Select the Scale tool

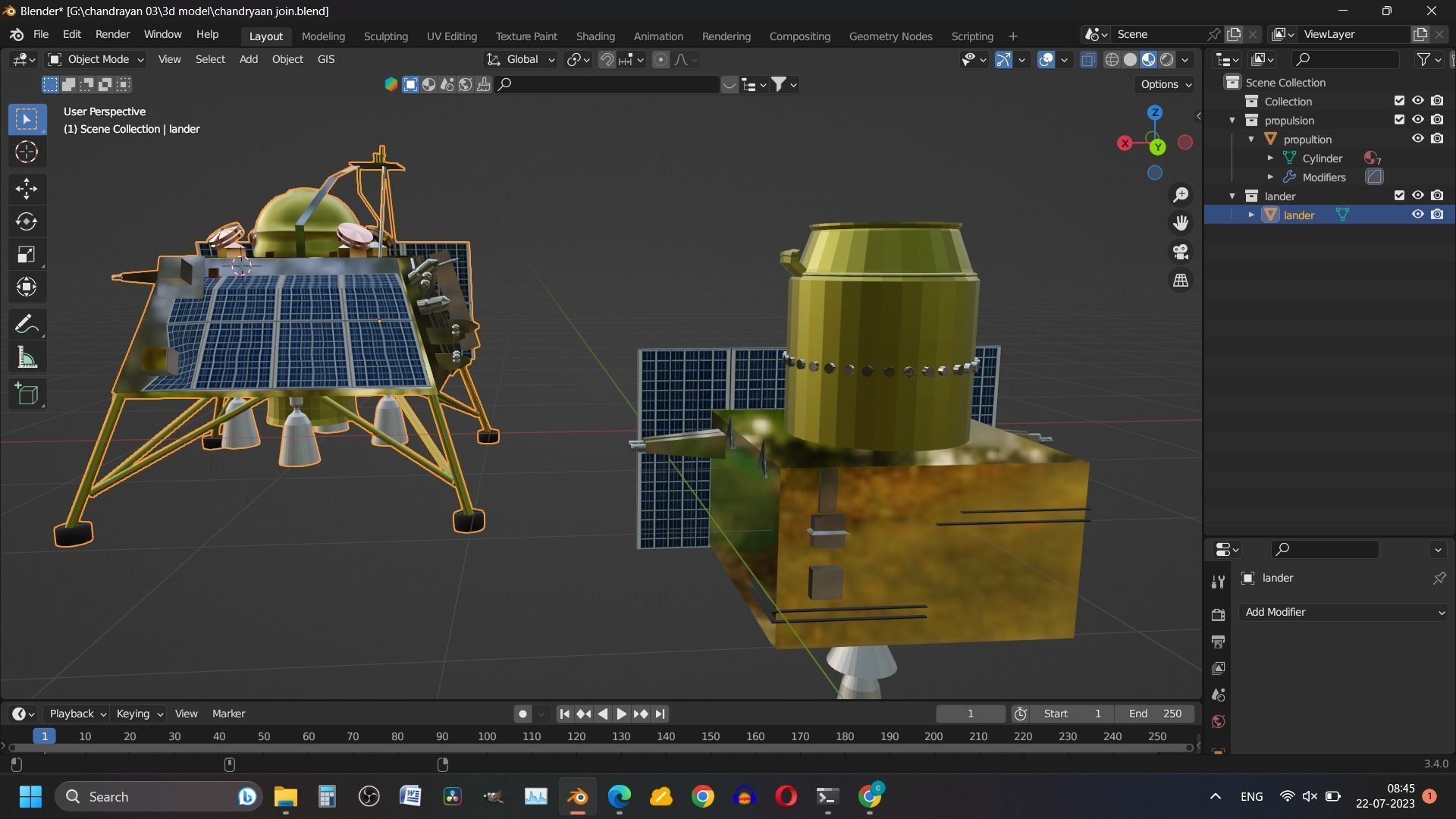[27, 255]
